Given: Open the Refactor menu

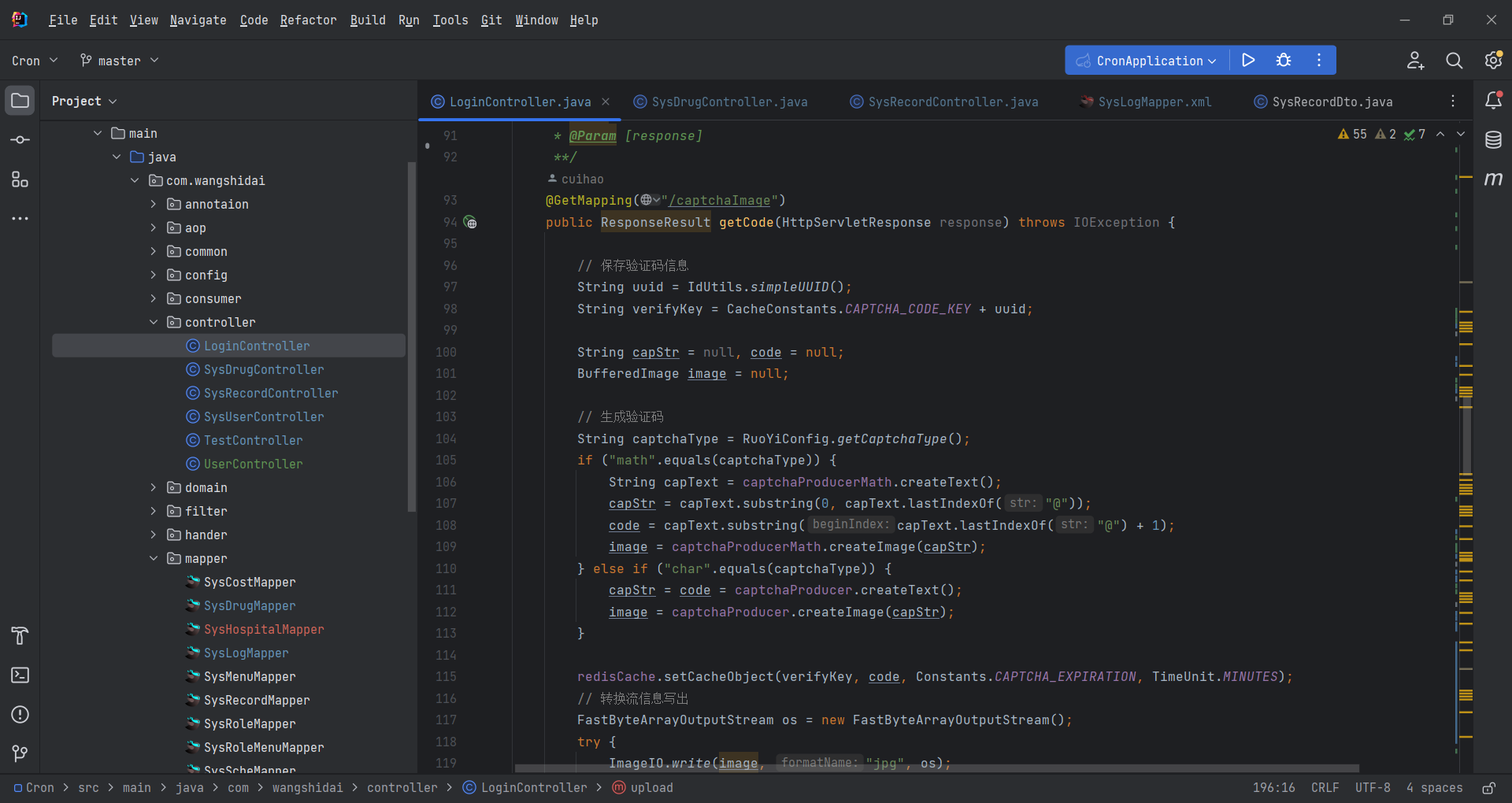Looking at the screenshot, I should point(308,20).
